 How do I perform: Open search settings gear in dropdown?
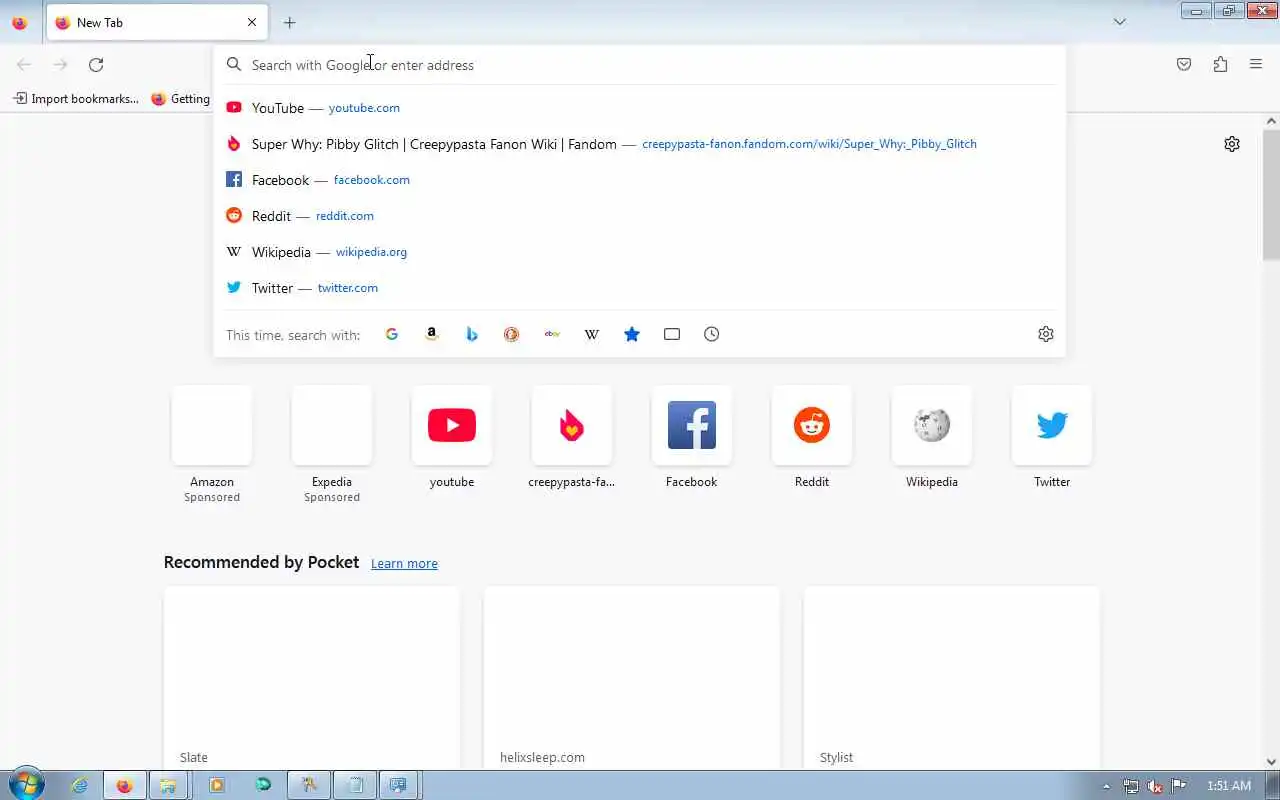[1046, 334]
